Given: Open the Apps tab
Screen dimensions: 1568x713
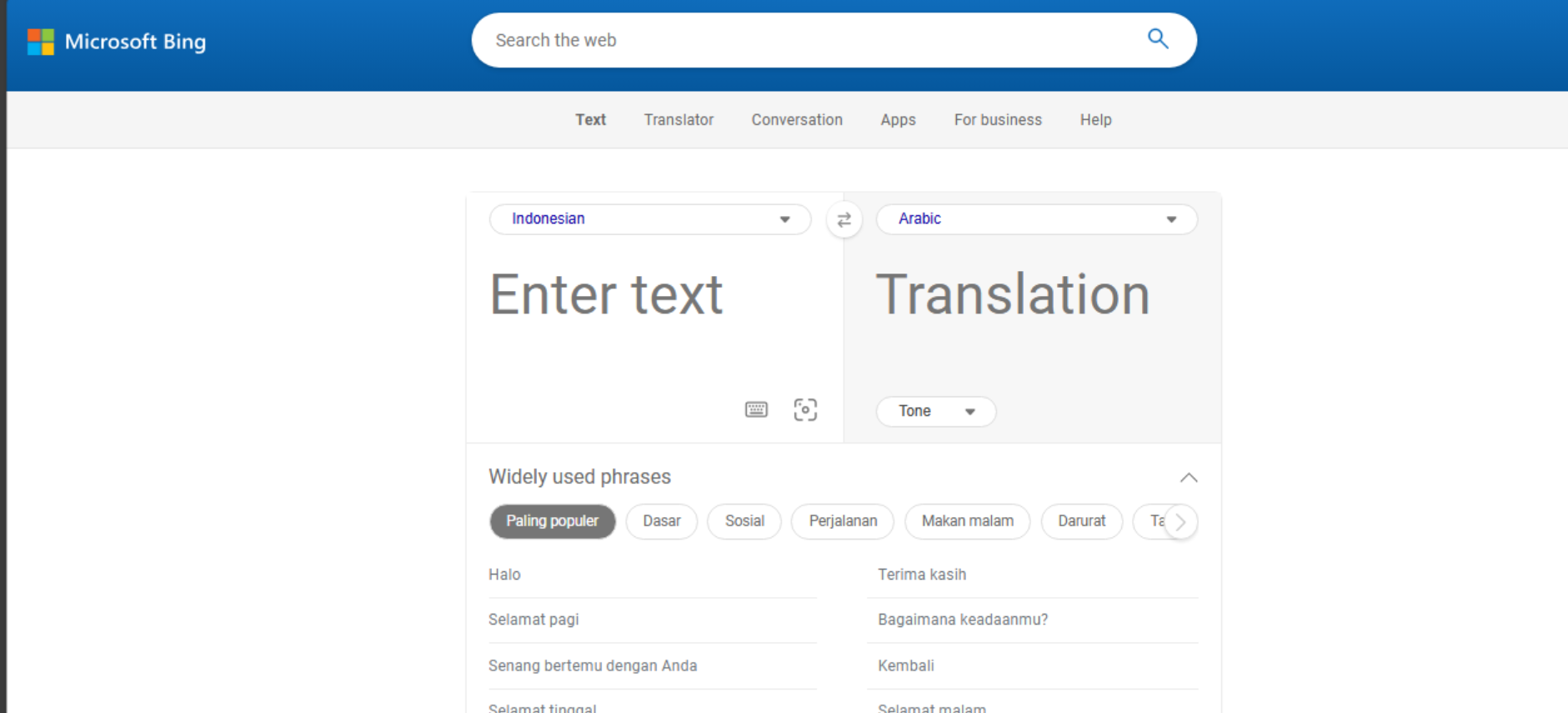Looking at the screenshot, I should pyautogui.click(x=898, y=120).
